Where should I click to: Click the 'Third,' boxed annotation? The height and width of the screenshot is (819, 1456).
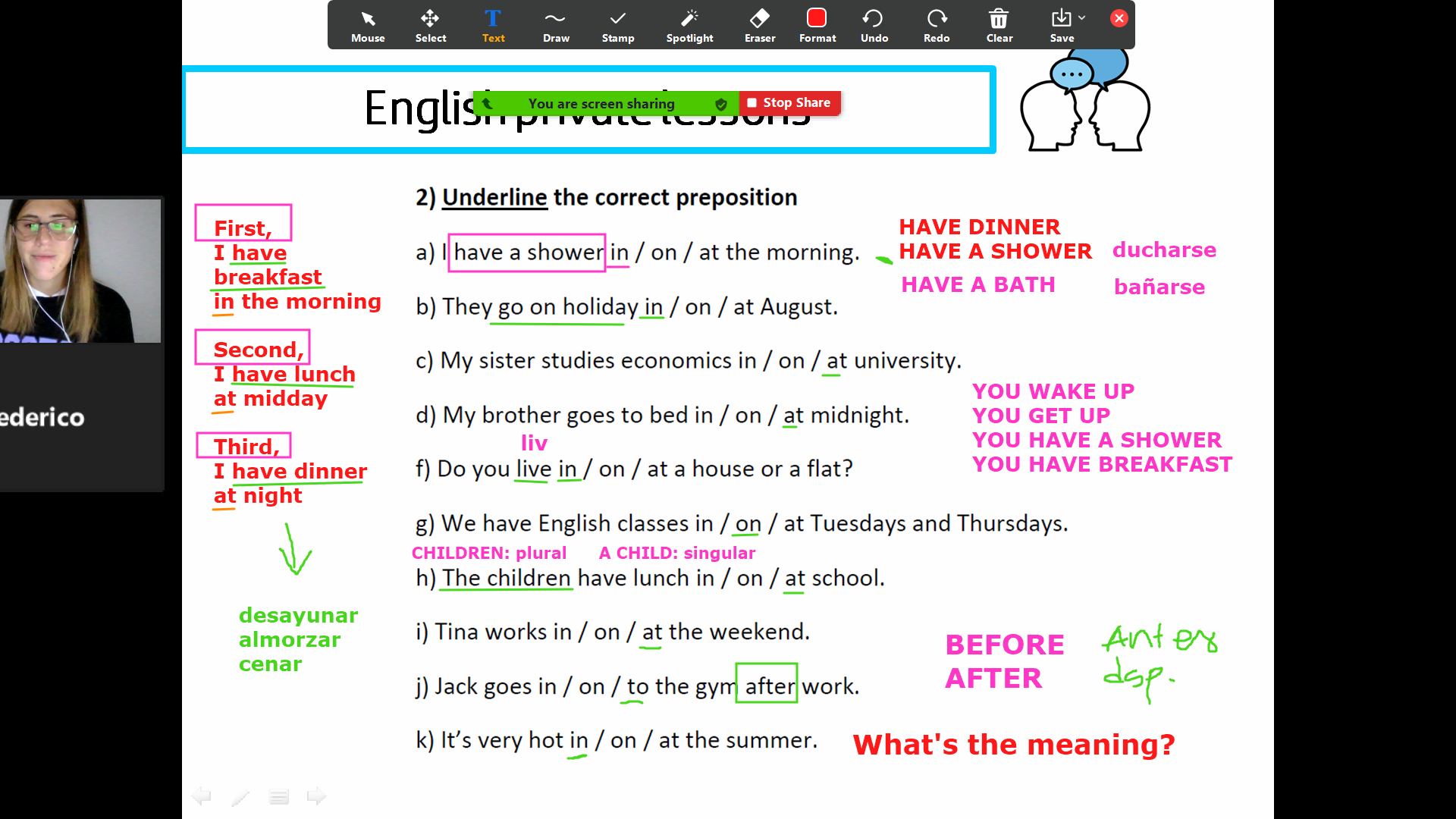[243, 445]
